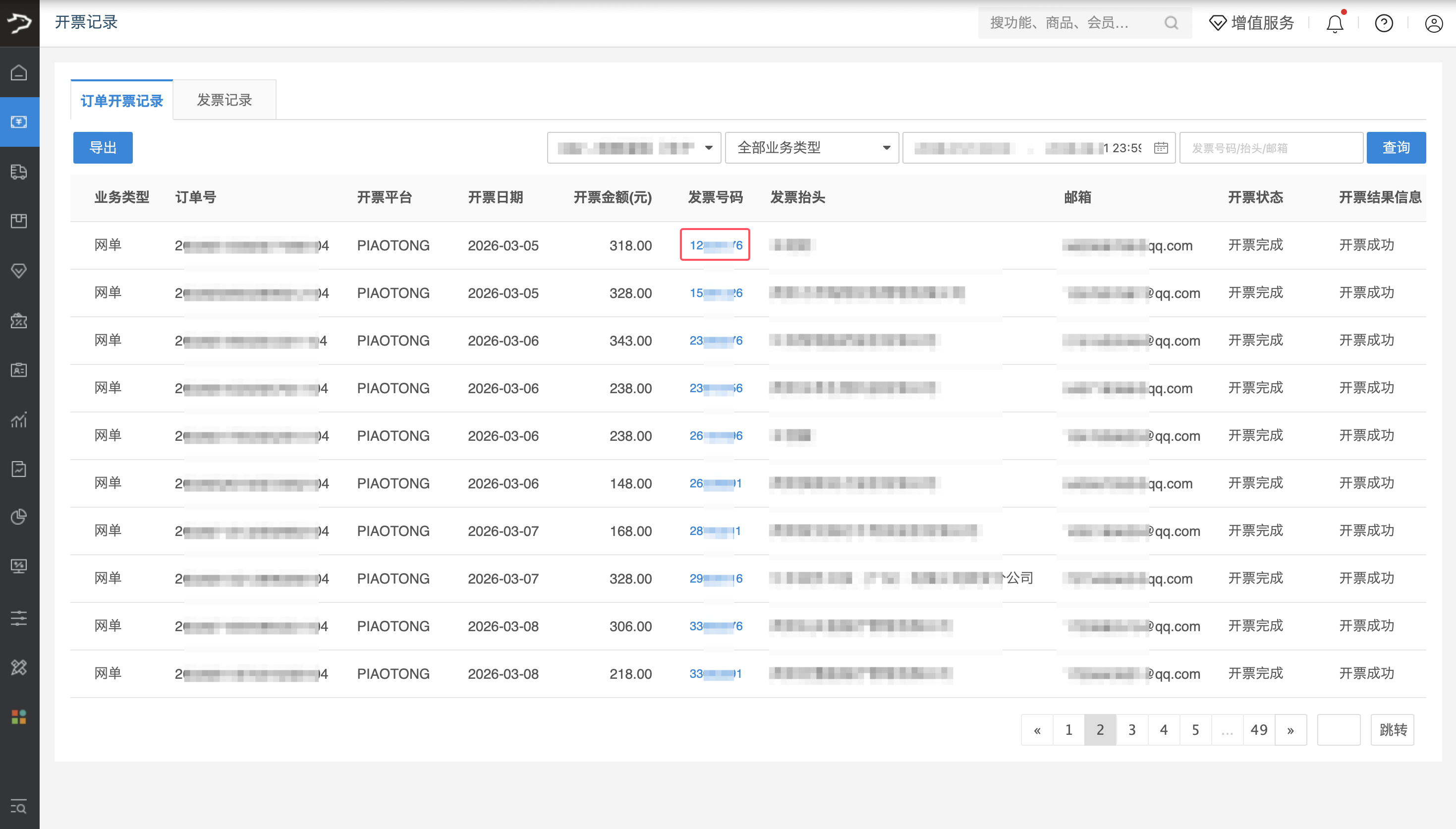Go to next page with » button

(x=1290, y=730)
